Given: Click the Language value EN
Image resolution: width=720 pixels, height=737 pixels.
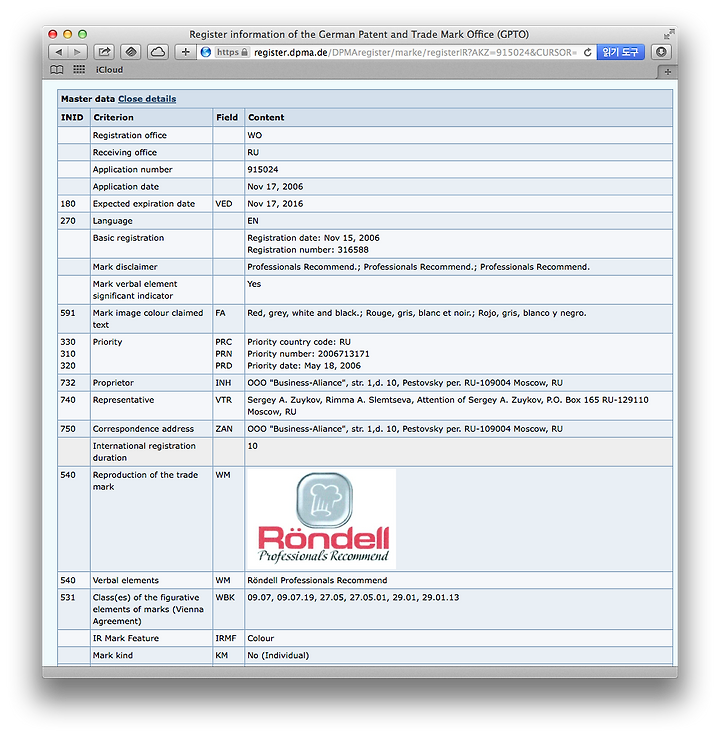Looking at the screenshot, I should click(253, 220).
